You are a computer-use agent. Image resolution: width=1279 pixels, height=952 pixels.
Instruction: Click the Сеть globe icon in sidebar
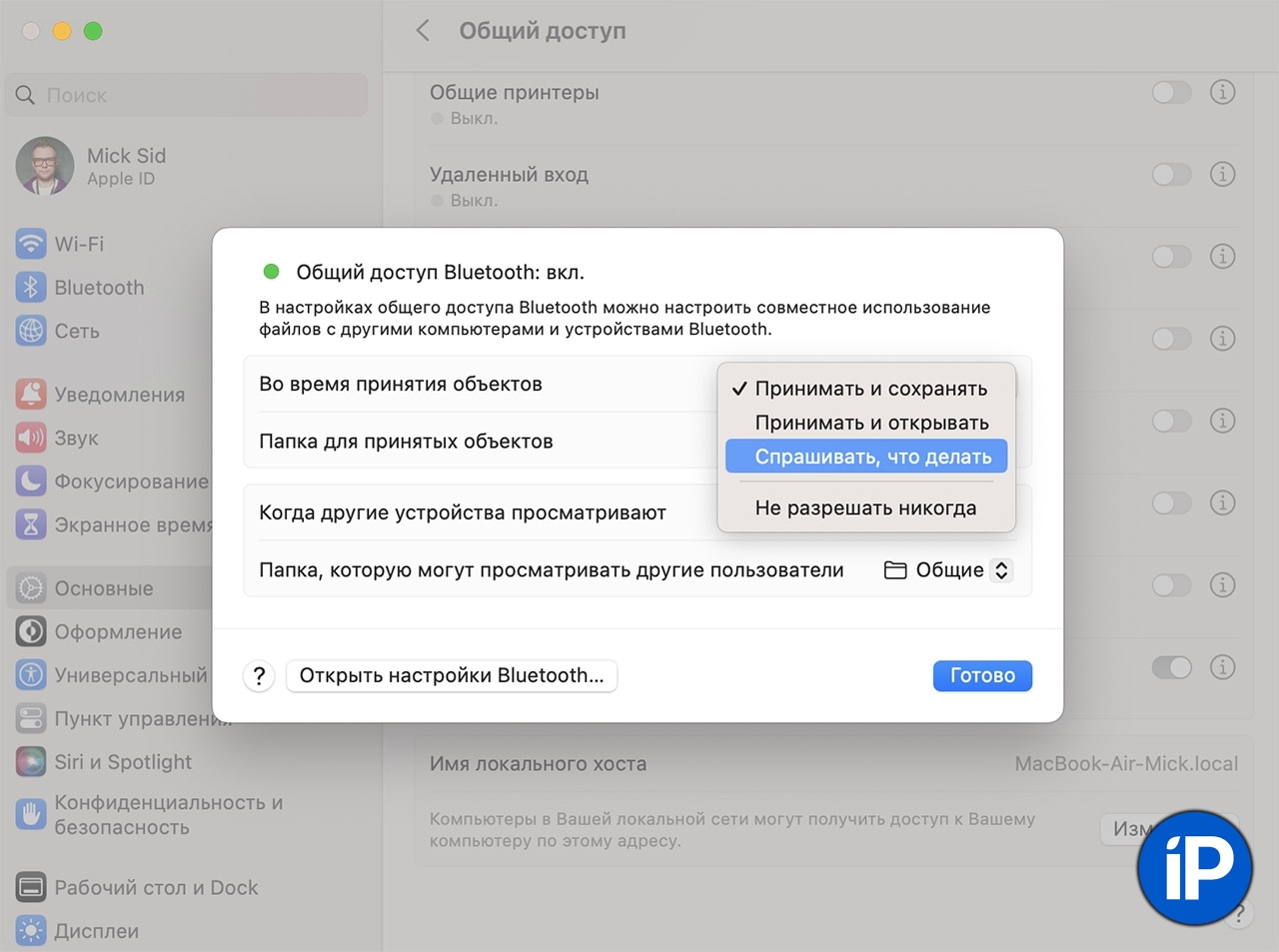(31, 331)
